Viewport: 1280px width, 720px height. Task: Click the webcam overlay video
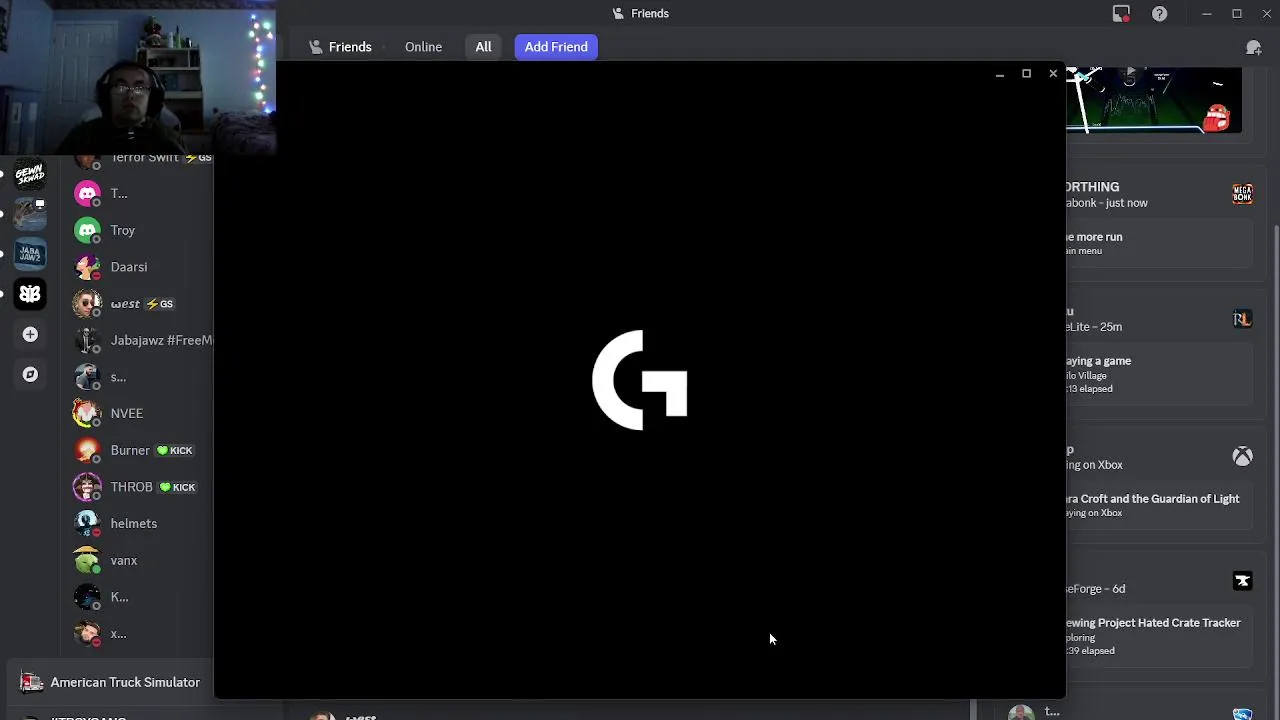pos(138,77)
